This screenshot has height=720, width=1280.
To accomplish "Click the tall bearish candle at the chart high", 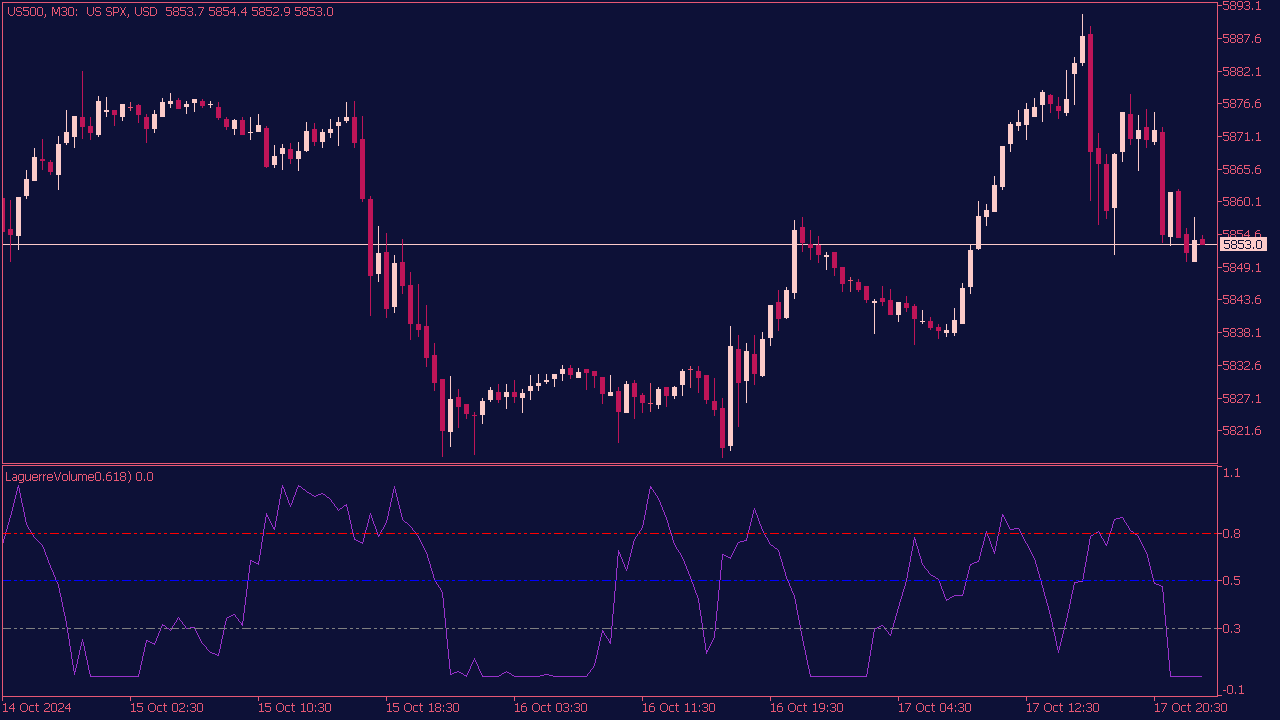I will tap(1090, 92).
